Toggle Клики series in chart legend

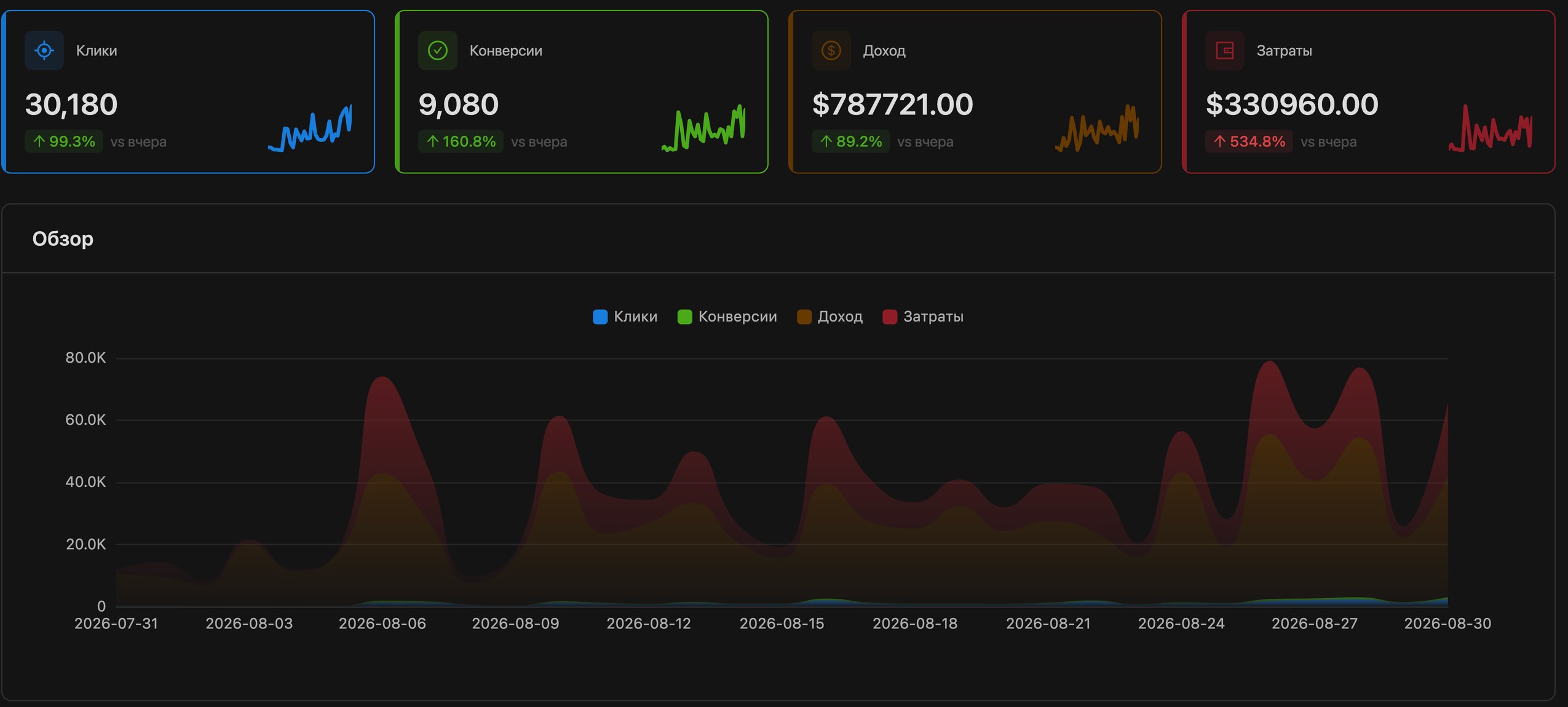[x=625, y=317]
